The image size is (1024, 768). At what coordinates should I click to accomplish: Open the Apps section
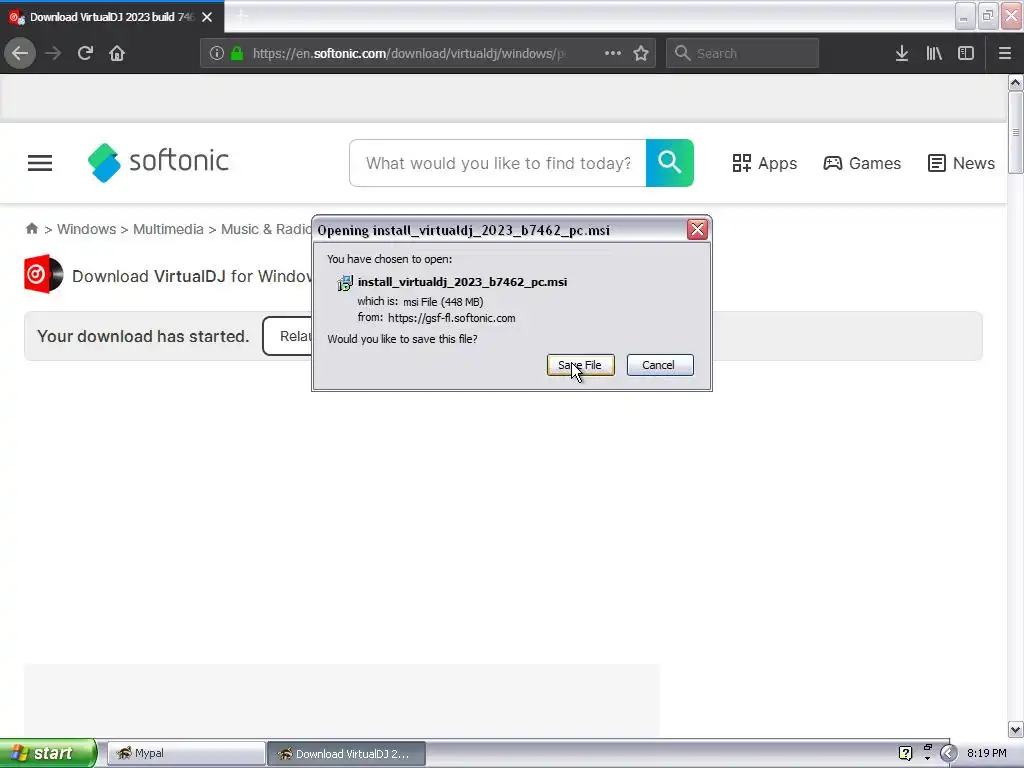[x=764, y=163]
